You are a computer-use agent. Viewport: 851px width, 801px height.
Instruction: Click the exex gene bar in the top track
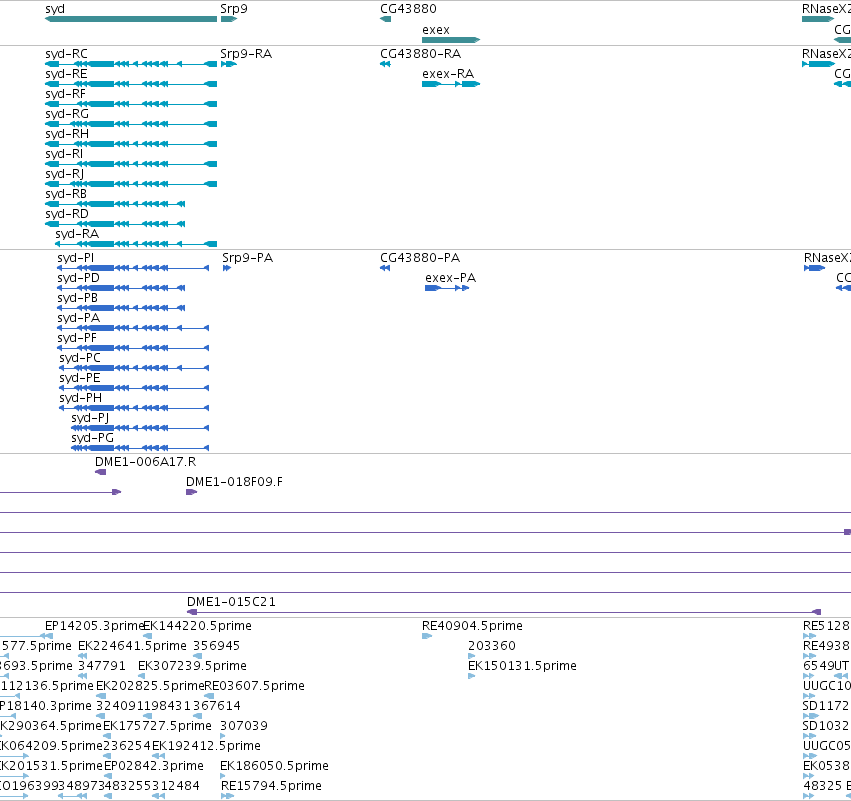click(x=451, y=40)
